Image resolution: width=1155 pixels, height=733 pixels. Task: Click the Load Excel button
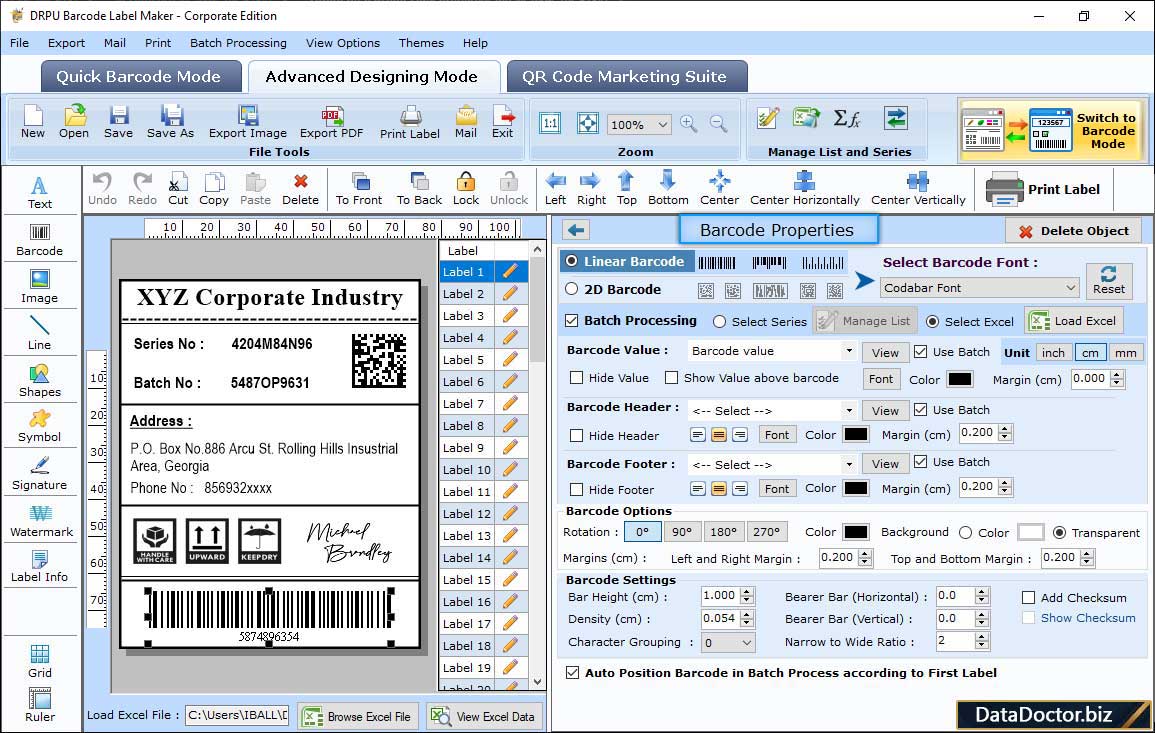tap(1074, 320)
